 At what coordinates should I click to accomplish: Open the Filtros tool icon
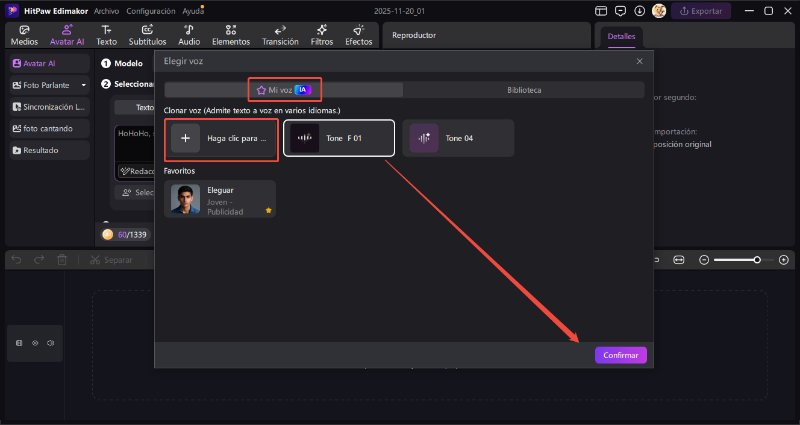[322, 35]
